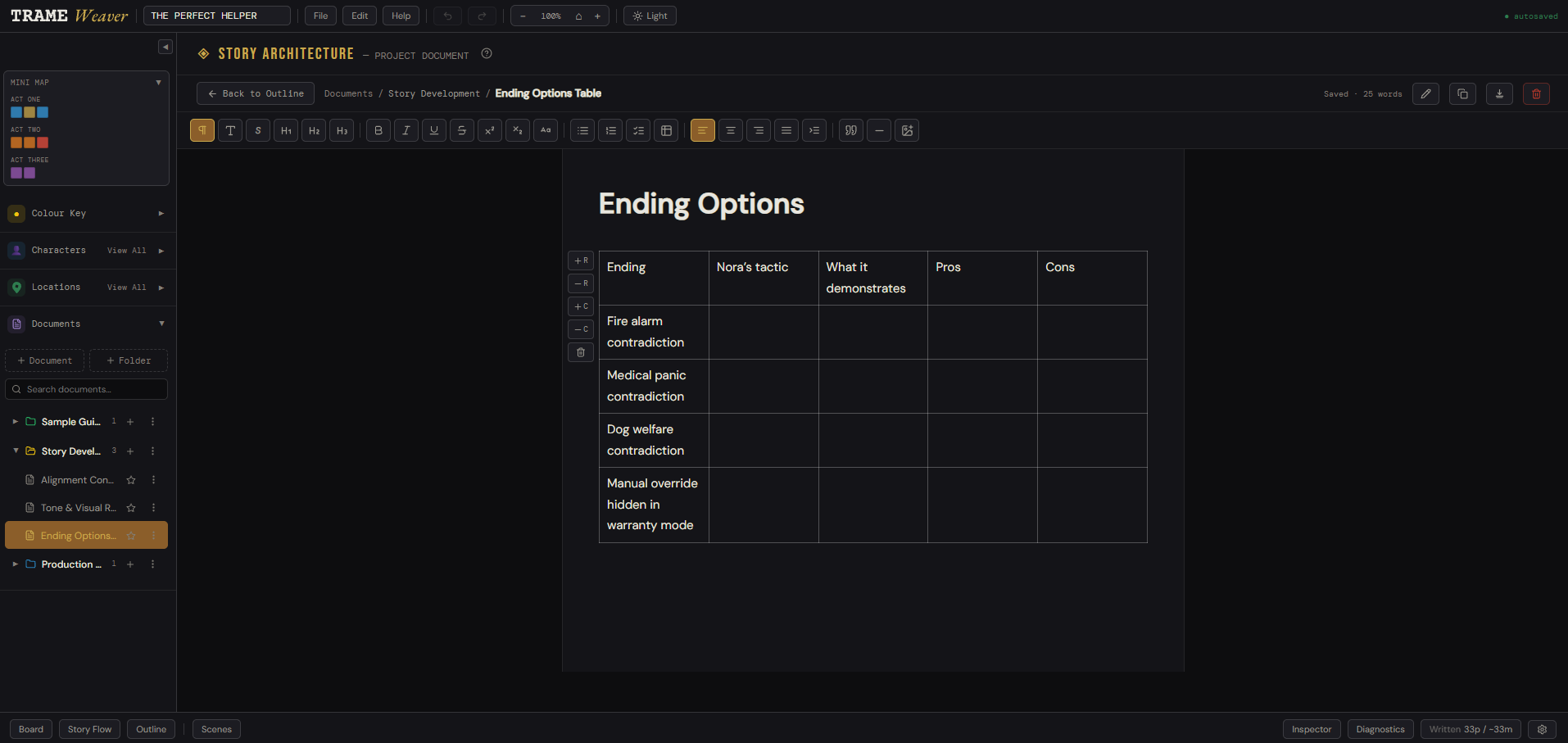Insert a horizontal rule
Viewport: 1568px width, 743px height.
click(x=879, y=130)
